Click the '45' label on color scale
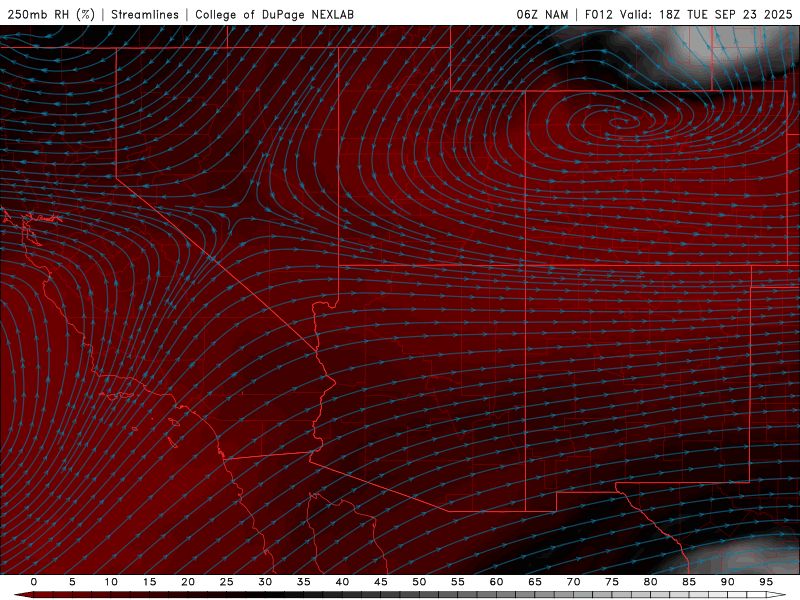The height and width of the screenshot is (600, 800). tap(381, 582)
